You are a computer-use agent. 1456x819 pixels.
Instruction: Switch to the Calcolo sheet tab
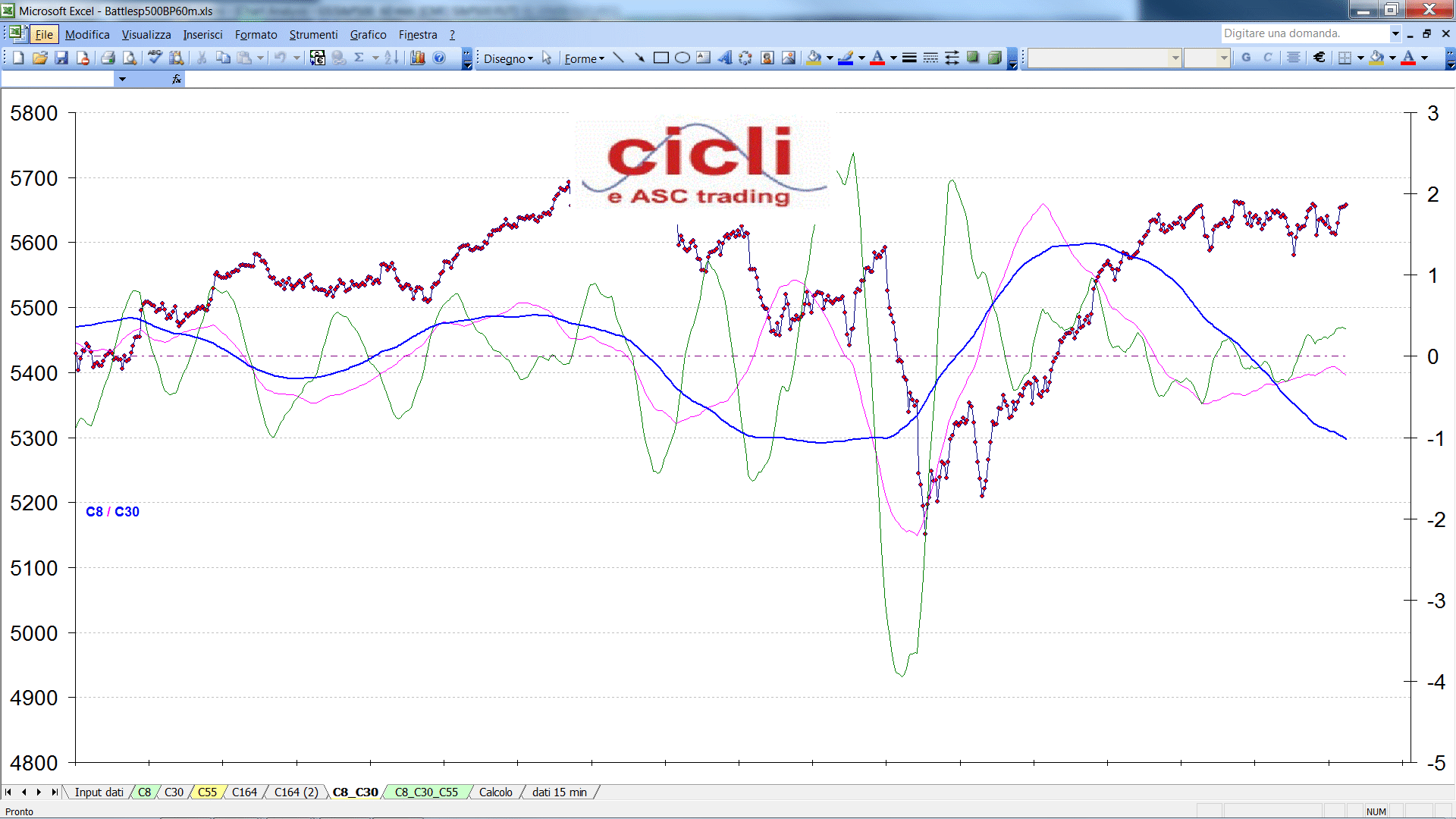[496, 792]
